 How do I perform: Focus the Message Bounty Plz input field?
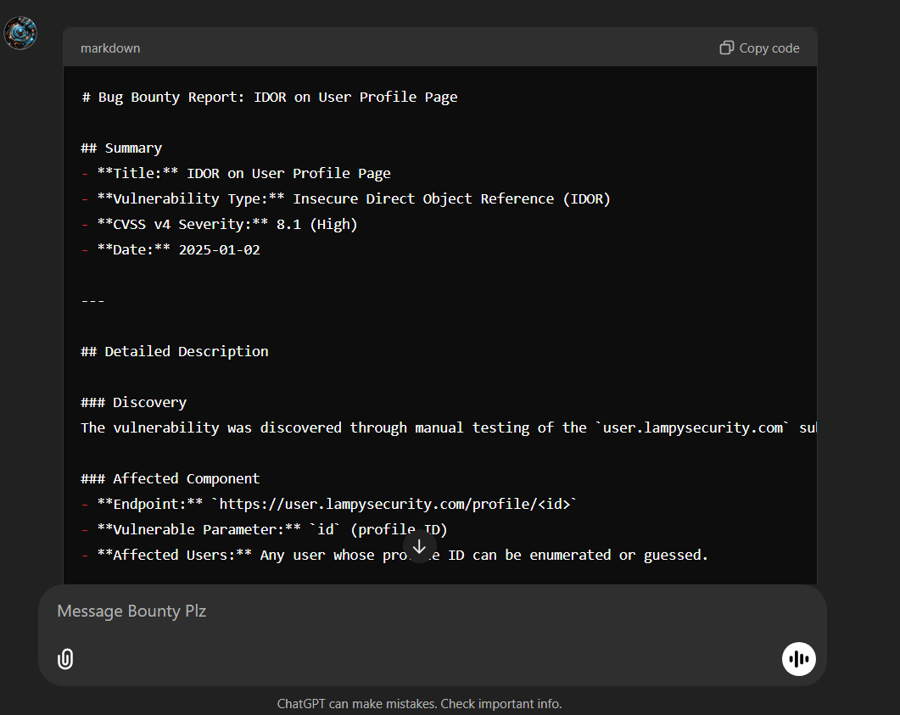tap(400, 611)
